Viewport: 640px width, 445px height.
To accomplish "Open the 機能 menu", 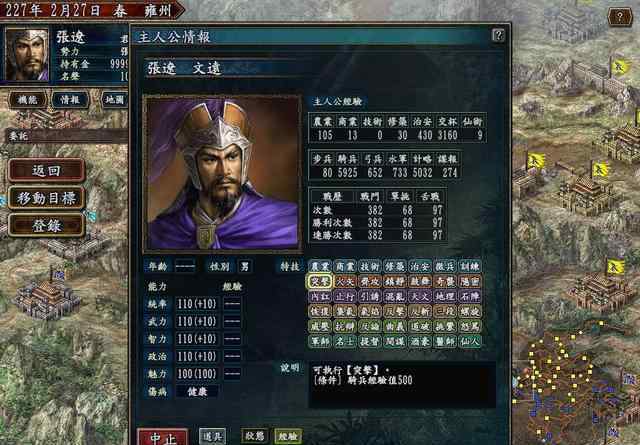I will coord(27,100).
